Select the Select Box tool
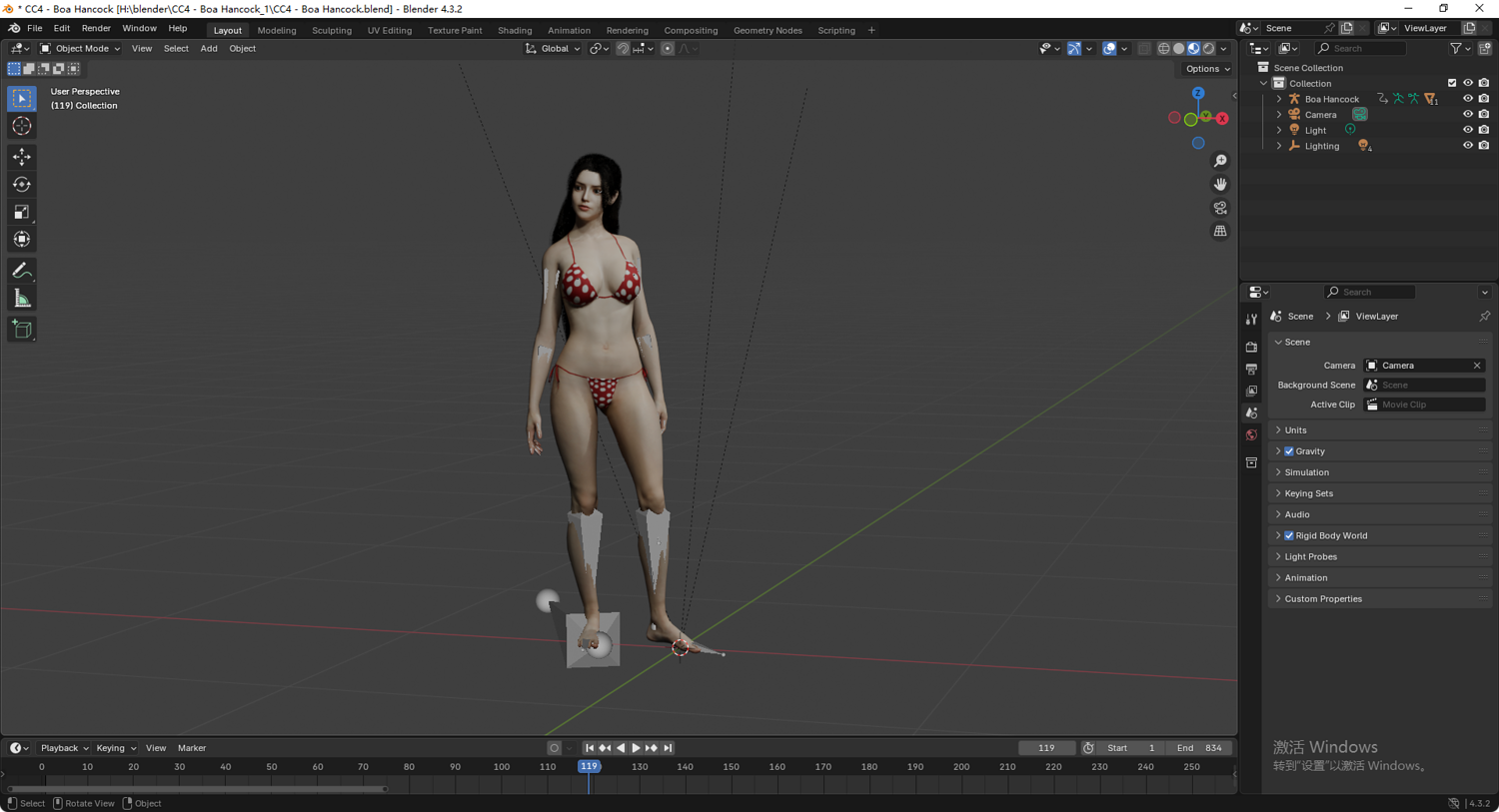 coord(22,99)
